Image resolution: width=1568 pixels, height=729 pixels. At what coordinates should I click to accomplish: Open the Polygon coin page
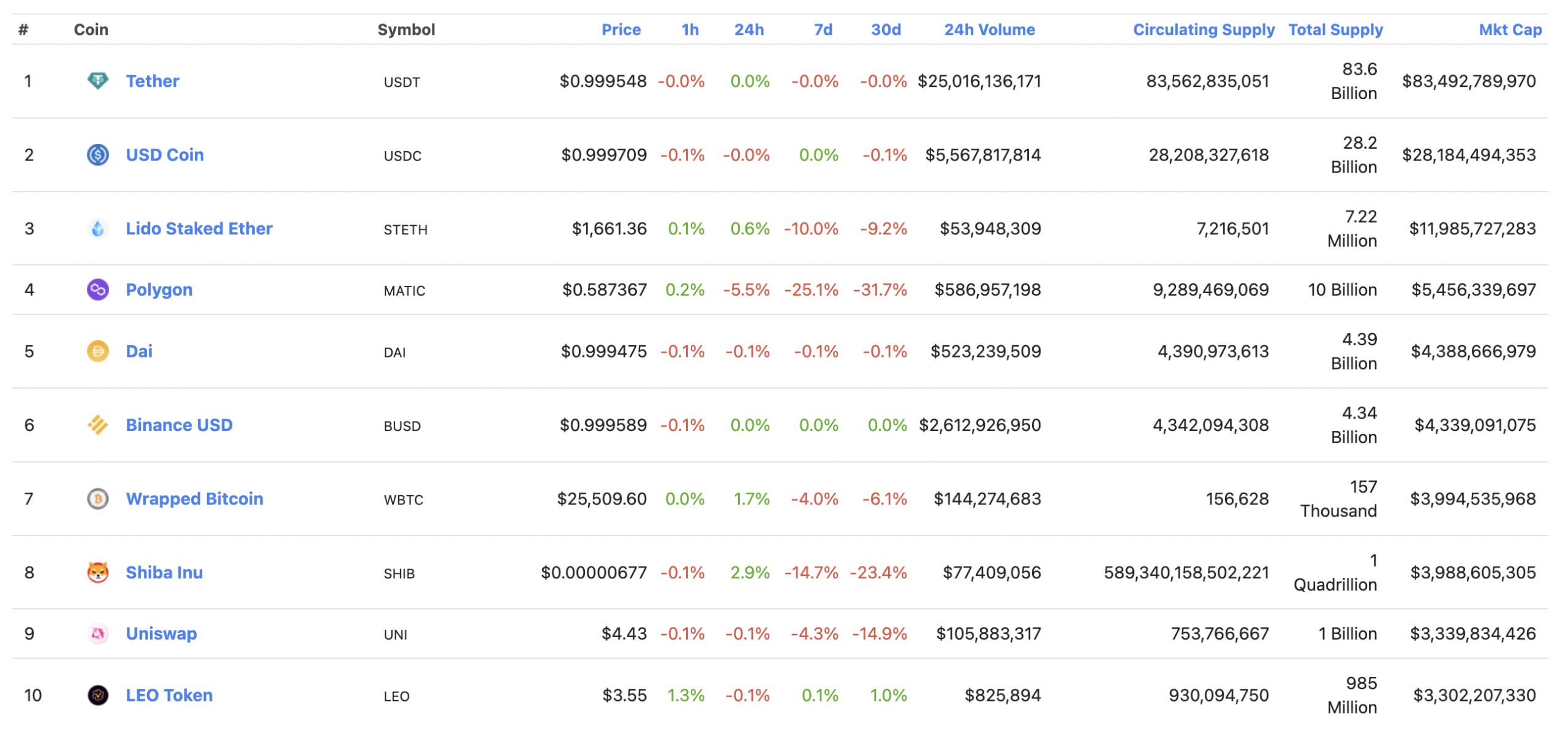pyautogui.click(x=159, y=289)
